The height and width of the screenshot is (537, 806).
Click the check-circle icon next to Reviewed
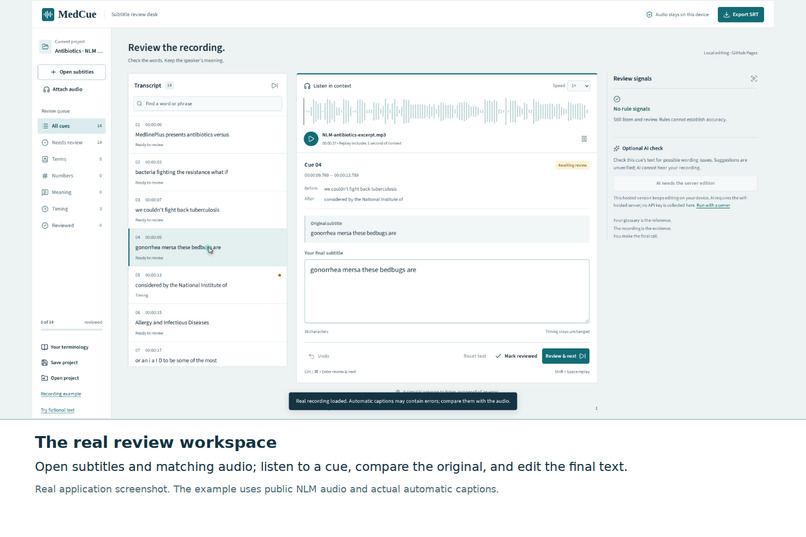(45, 225)
